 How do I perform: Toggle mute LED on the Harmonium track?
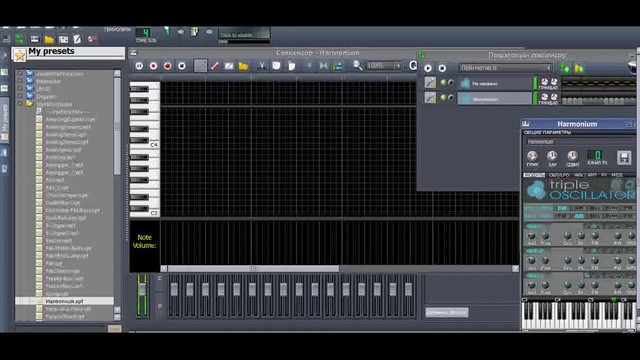pyautogui.click(x=443, y=98)
